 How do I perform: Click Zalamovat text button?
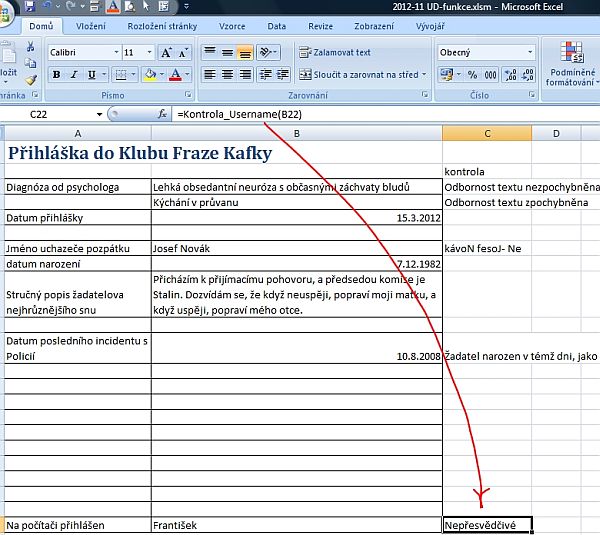tap(335, 52)
